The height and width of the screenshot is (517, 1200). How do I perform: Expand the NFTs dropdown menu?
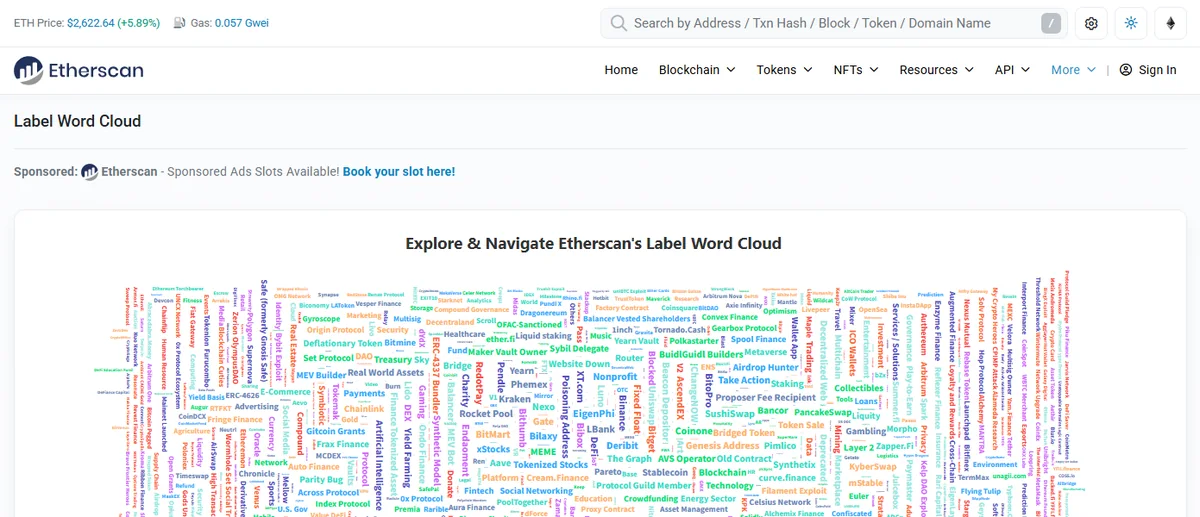tap(856, 70)
